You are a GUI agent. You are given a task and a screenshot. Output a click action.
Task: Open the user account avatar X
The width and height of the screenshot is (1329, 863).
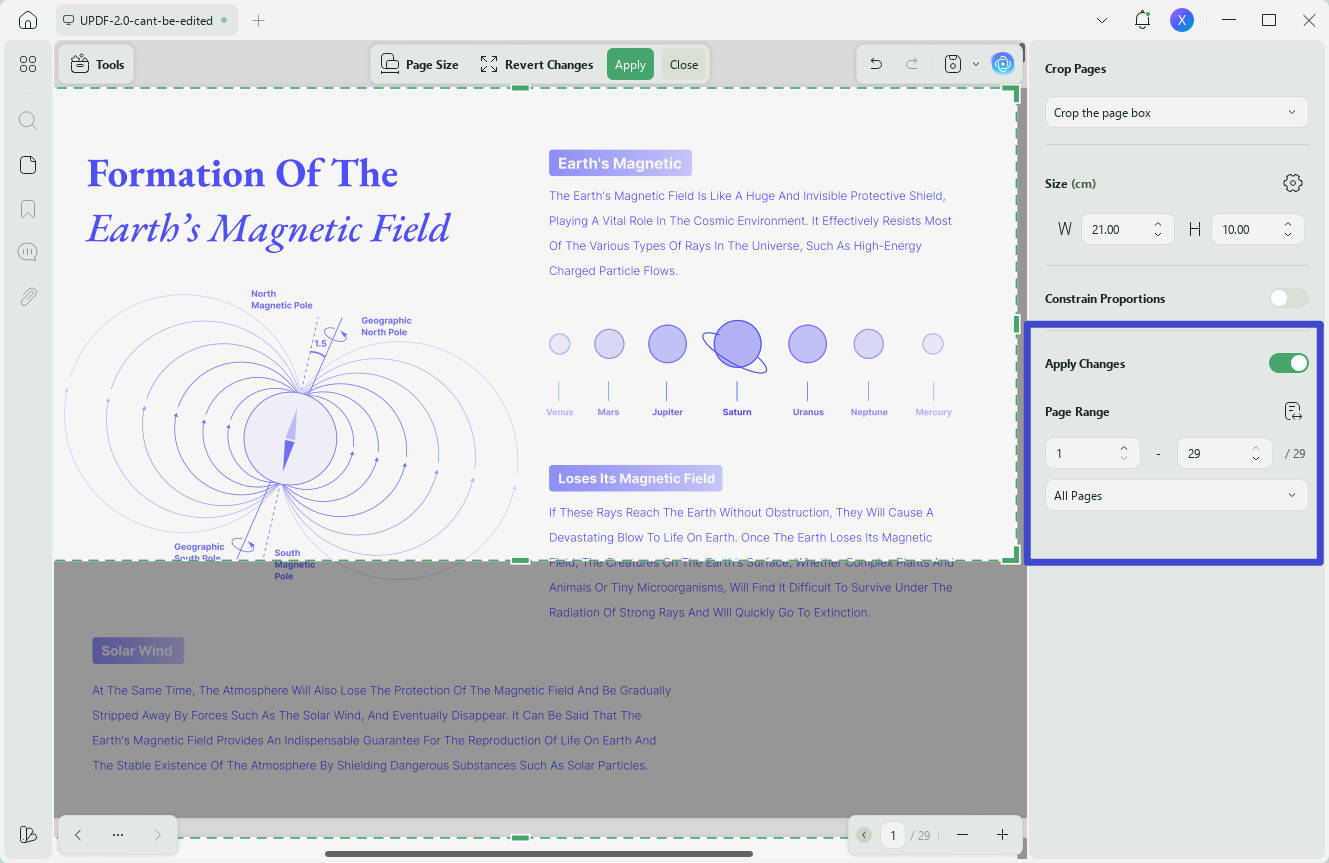point(1183,20)
